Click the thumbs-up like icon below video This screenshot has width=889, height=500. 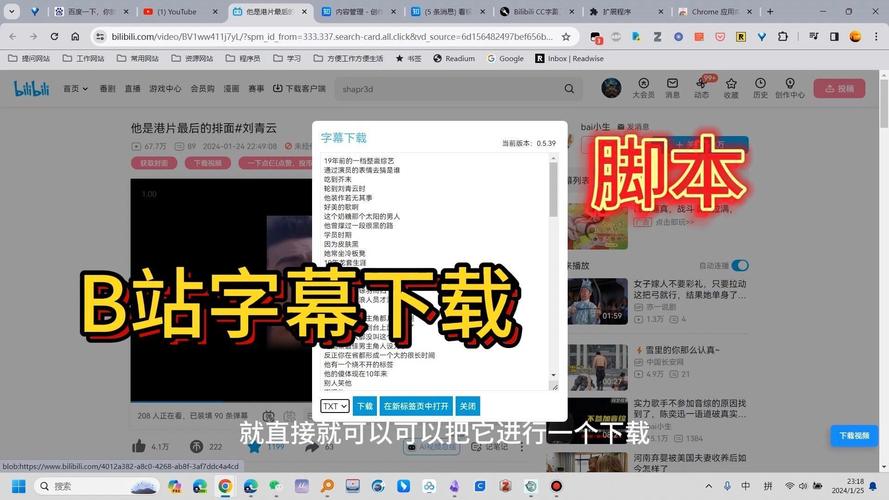click(x=139, y=446)
